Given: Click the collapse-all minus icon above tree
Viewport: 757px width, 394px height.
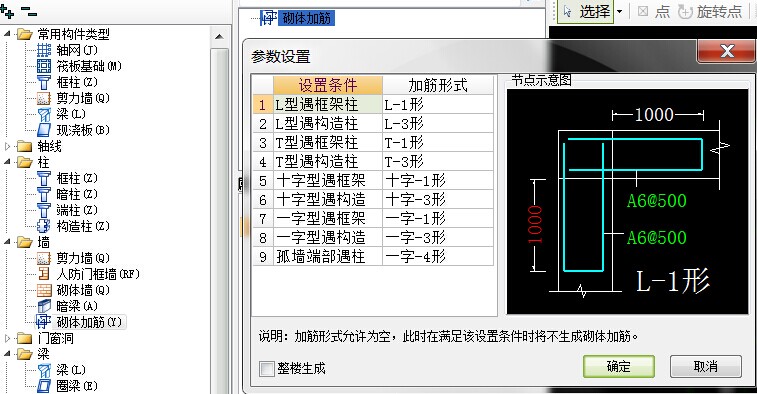Looking at the screenshot, I should [x=29, y=12].
